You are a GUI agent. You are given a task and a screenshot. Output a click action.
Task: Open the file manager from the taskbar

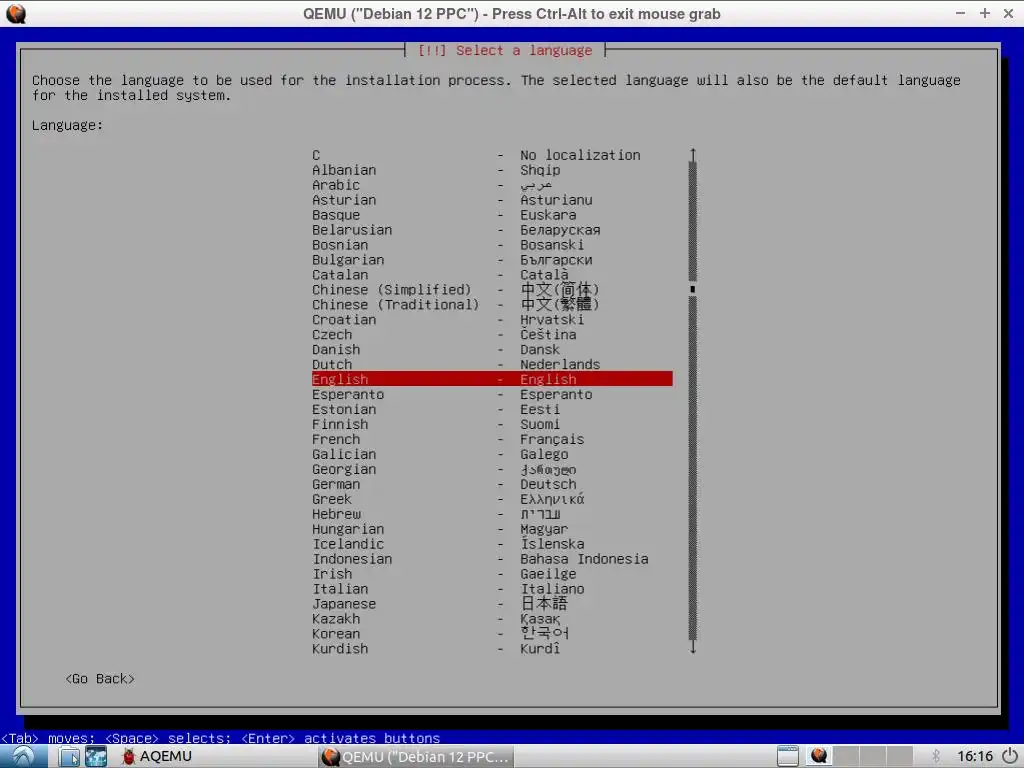tap(69, 756)
